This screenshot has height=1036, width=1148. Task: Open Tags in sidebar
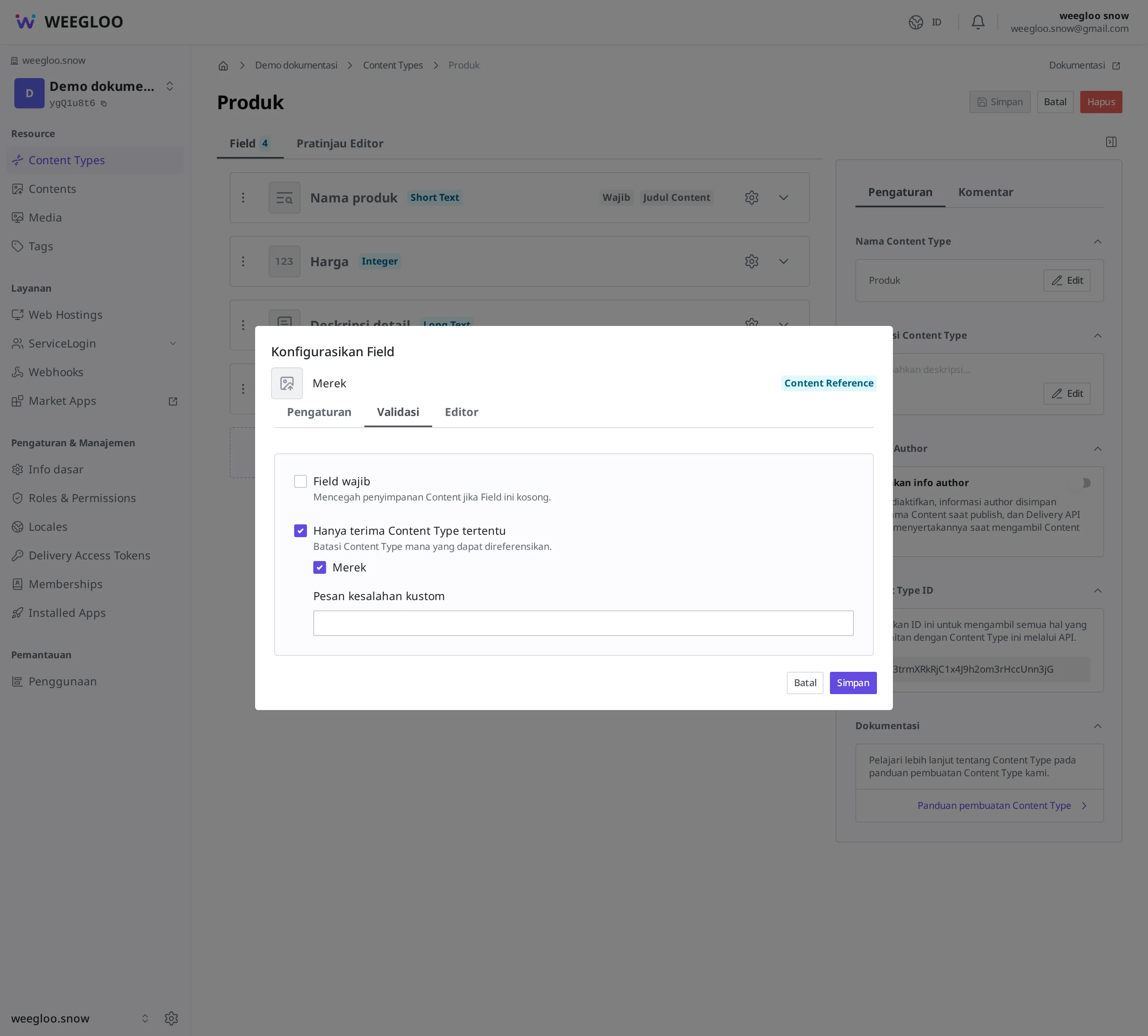(95, 247)
